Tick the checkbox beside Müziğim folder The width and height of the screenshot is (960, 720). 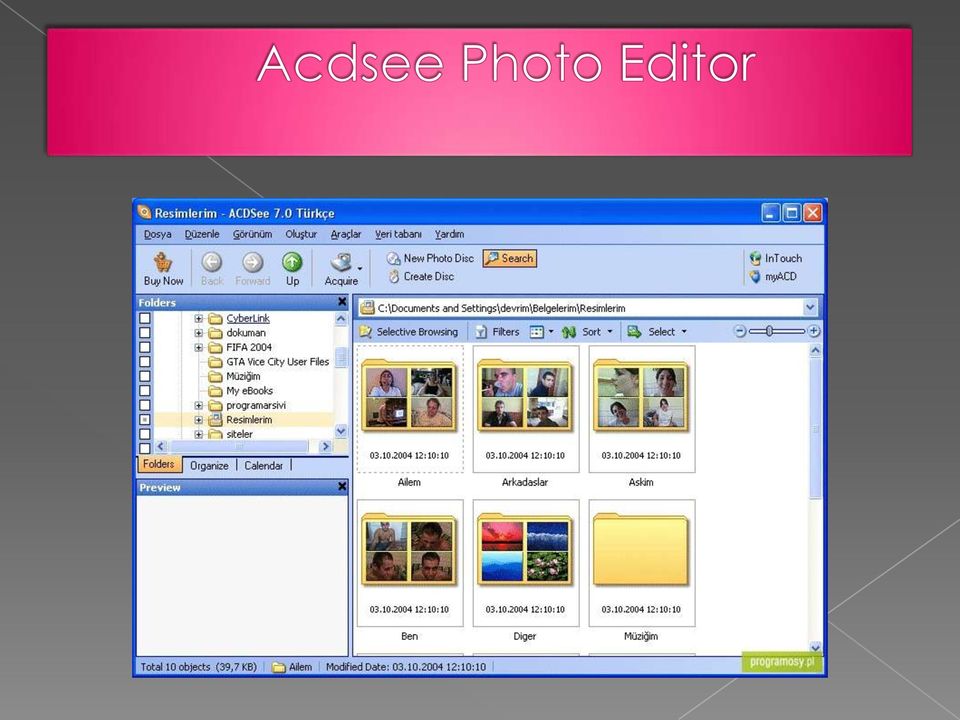click(144, 376)
